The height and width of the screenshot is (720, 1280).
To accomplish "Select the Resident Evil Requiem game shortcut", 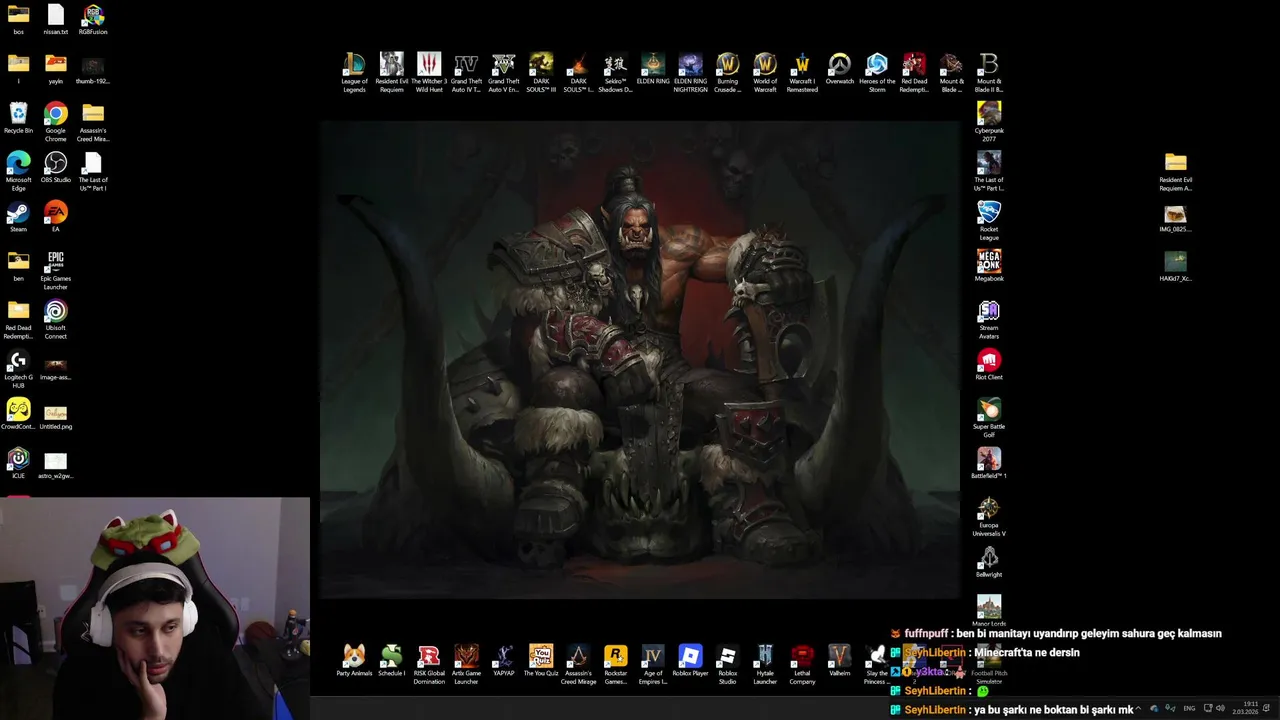I will tap(392, 72).
